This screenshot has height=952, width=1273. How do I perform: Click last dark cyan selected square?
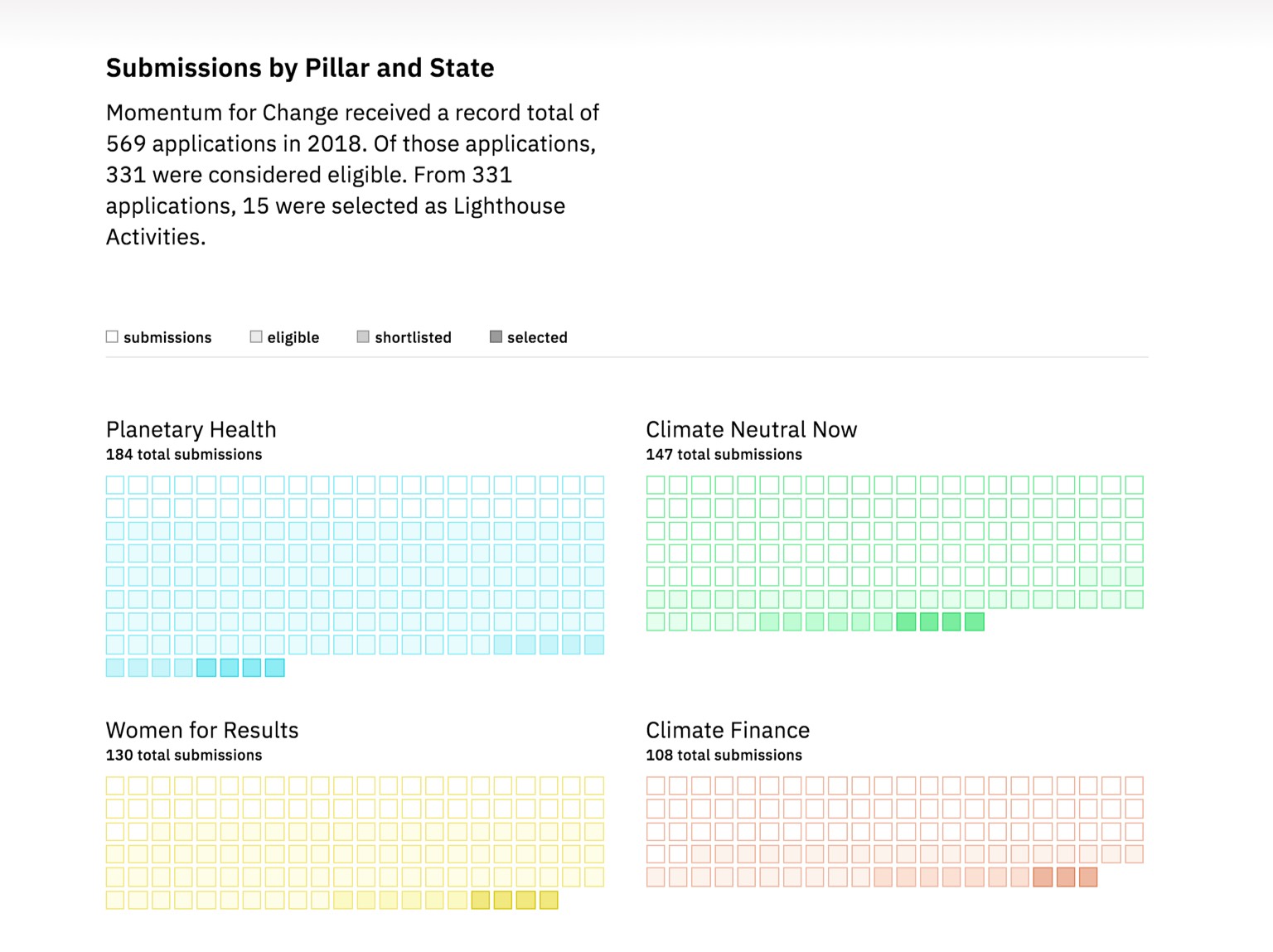pos(274,667)
